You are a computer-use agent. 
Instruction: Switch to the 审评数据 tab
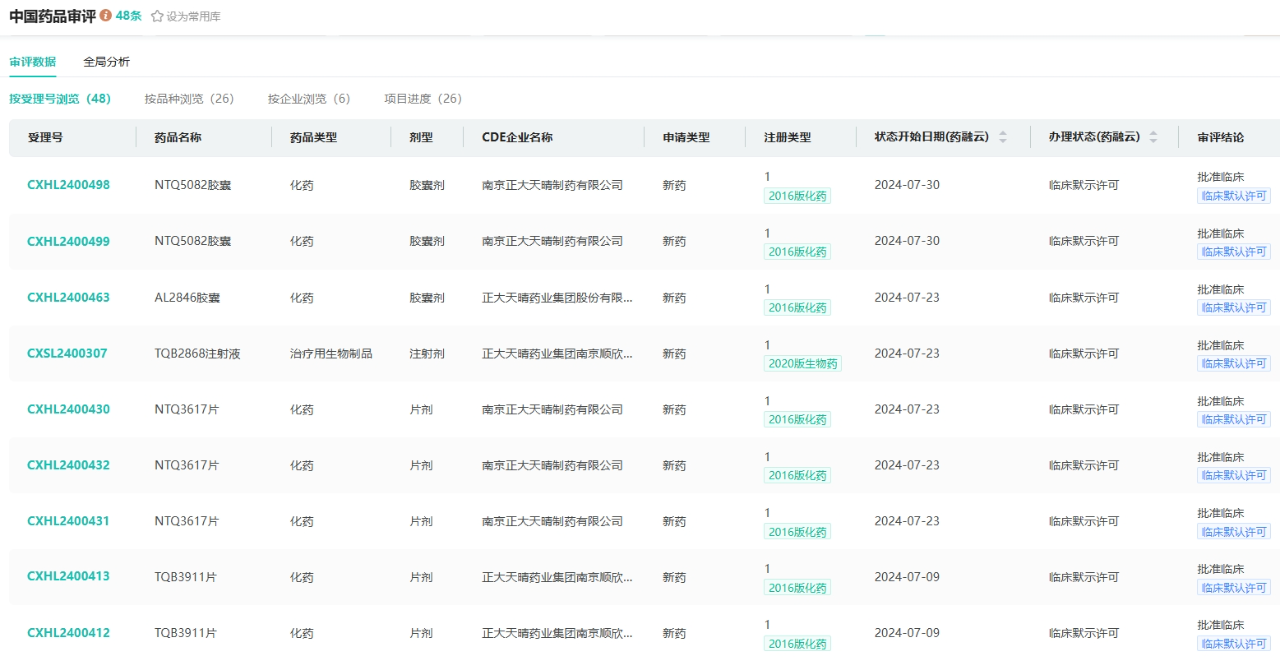pos(33,62)
